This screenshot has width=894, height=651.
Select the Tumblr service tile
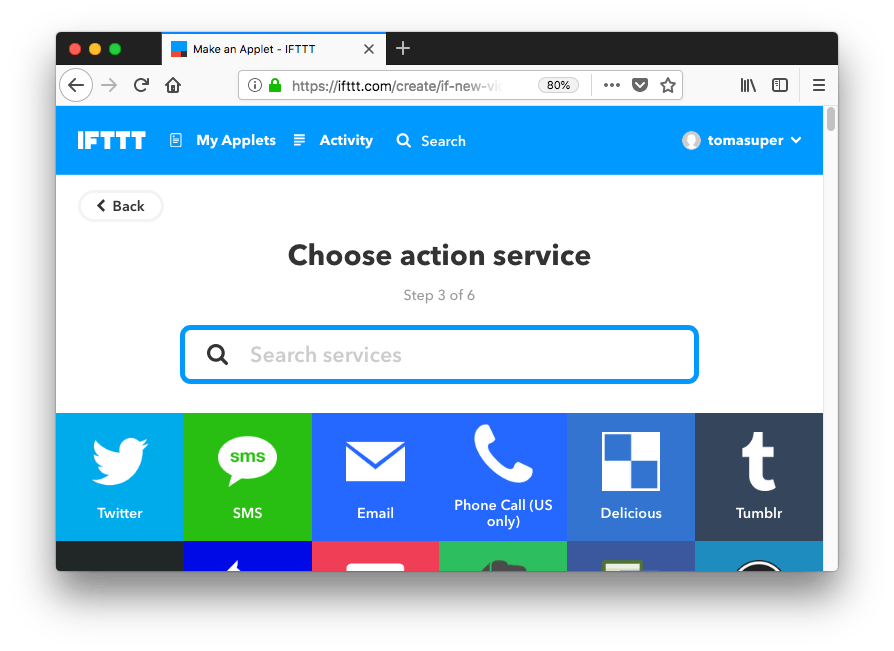click(759, 477)
